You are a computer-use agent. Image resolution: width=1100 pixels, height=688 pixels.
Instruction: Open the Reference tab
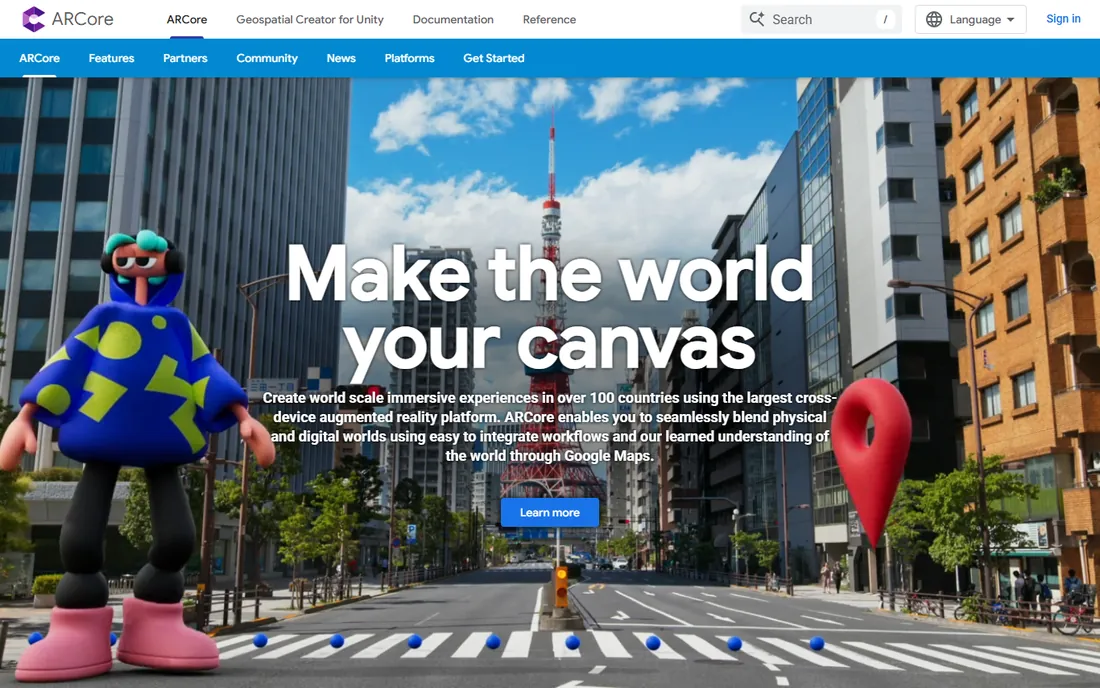pos(549,20)
